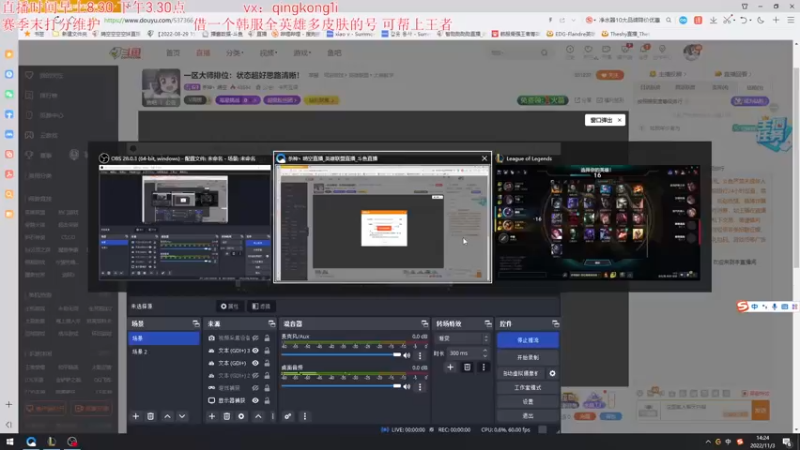The image size is (800, 450).
Task: Open 麦克风/Aux channel options dots
Action: tap(420, 355)
